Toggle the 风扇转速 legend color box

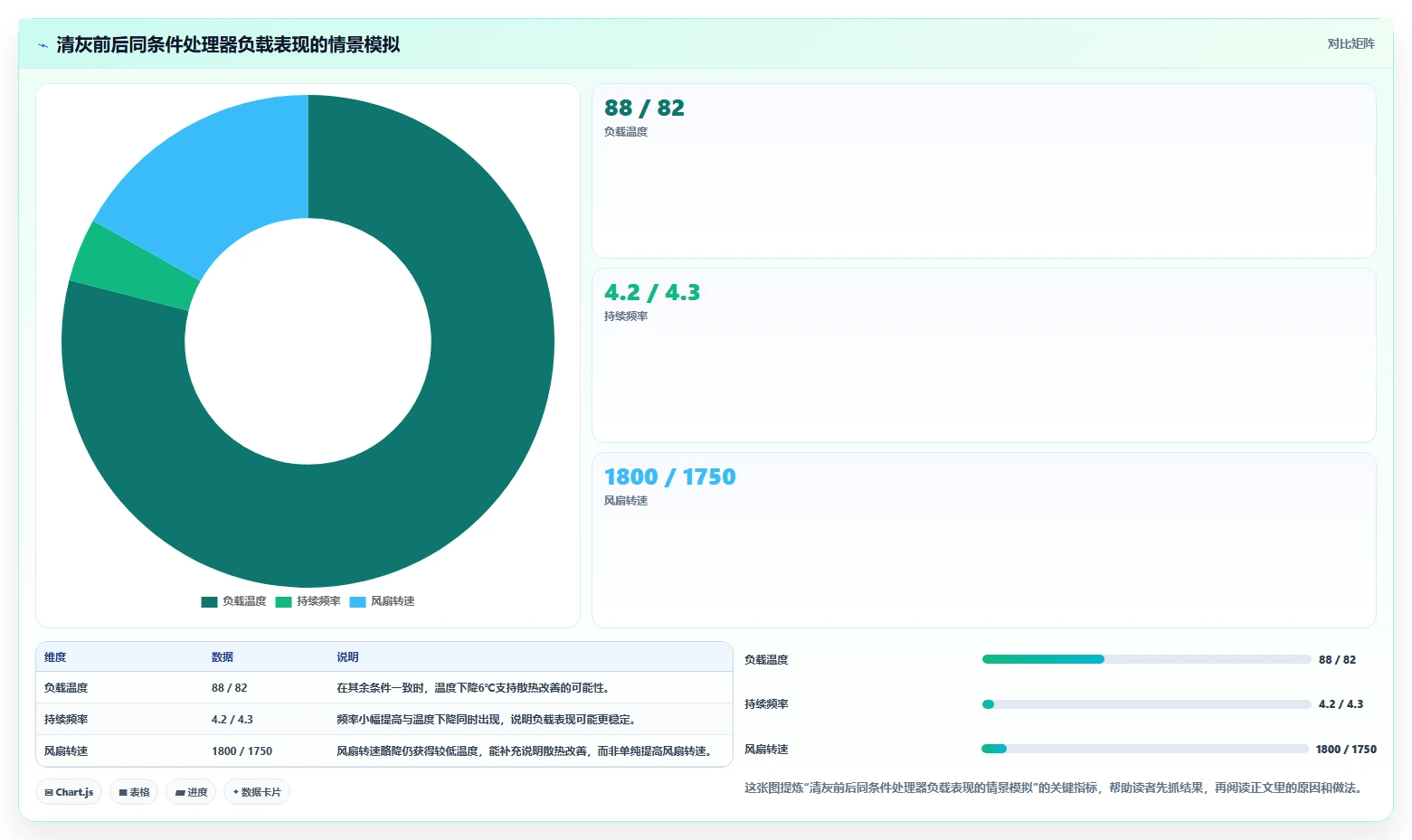[357, 602]
